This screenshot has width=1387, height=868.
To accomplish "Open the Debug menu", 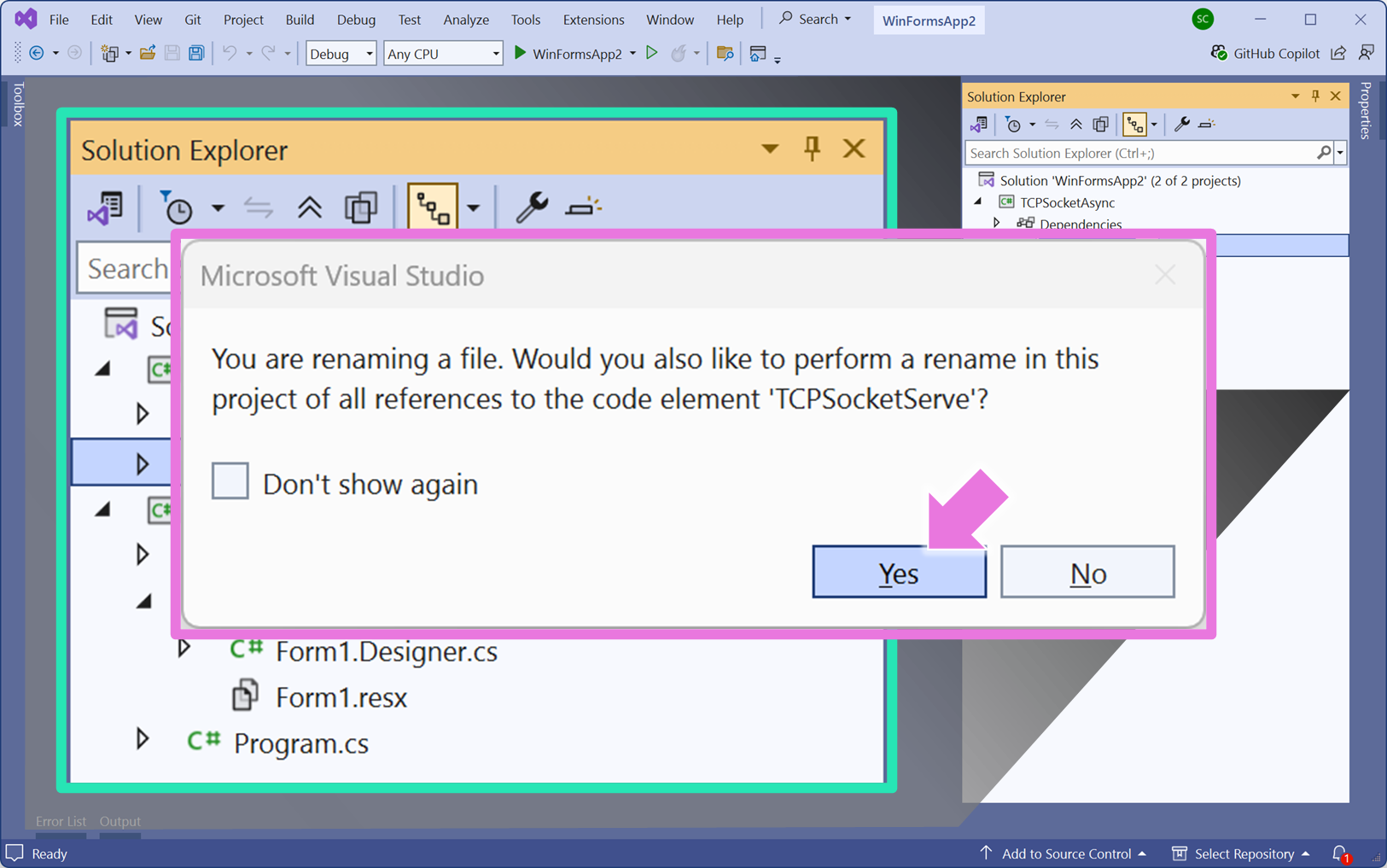I will click(356, 19).
